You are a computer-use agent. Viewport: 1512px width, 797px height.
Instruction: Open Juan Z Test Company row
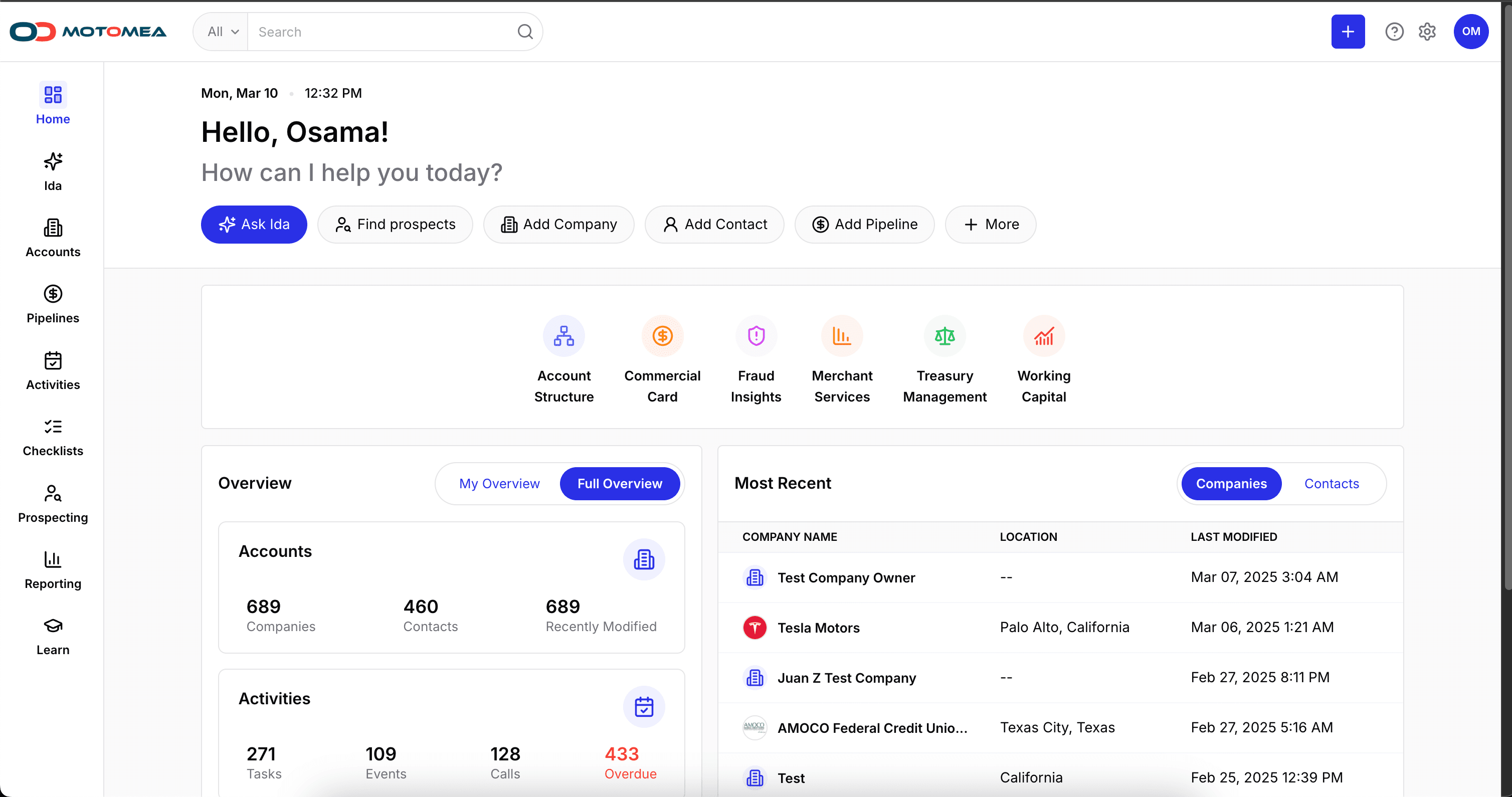[x=1060, y=678]
